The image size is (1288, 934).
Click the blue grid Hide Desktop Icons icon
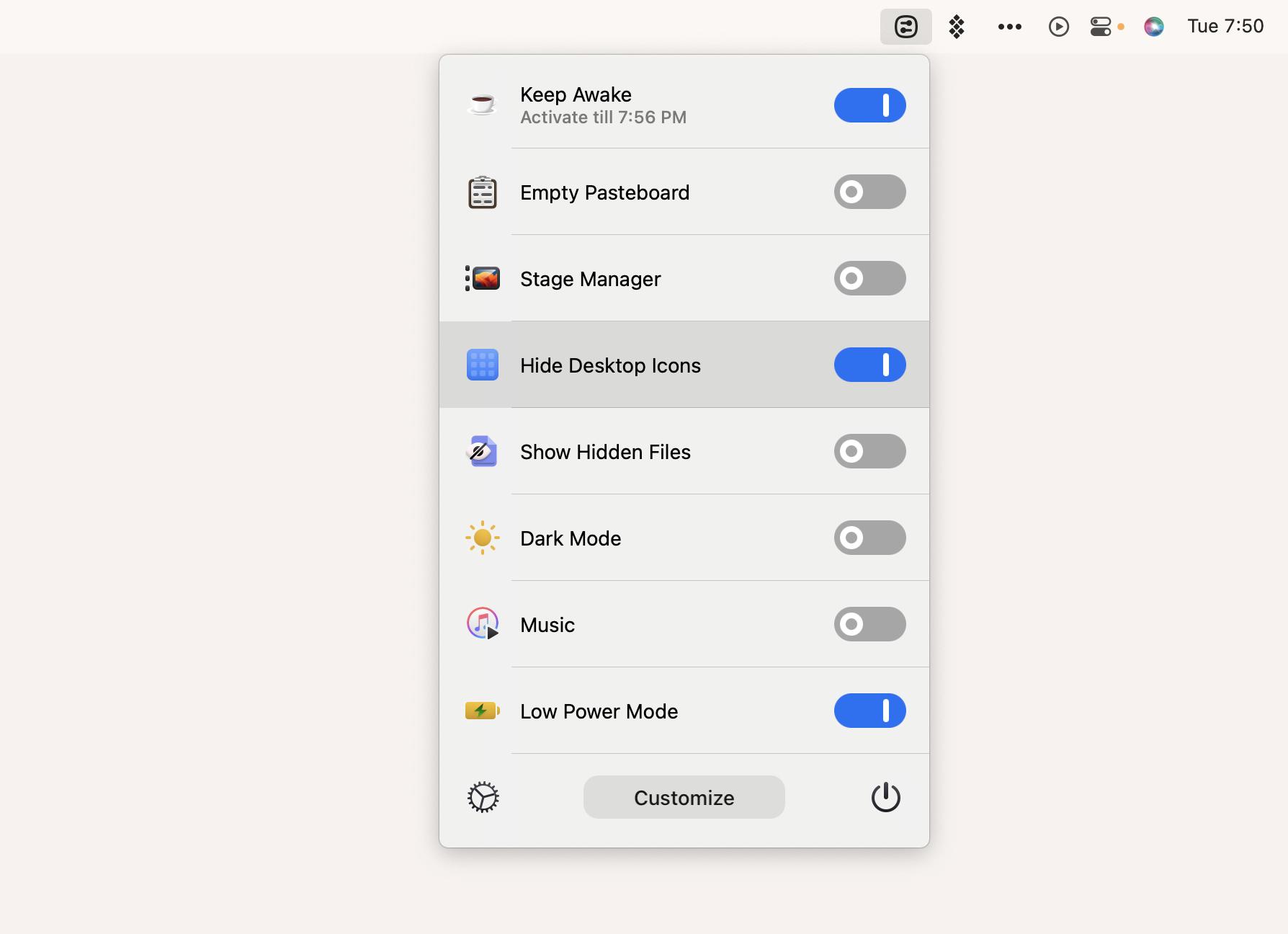(483, 365)
